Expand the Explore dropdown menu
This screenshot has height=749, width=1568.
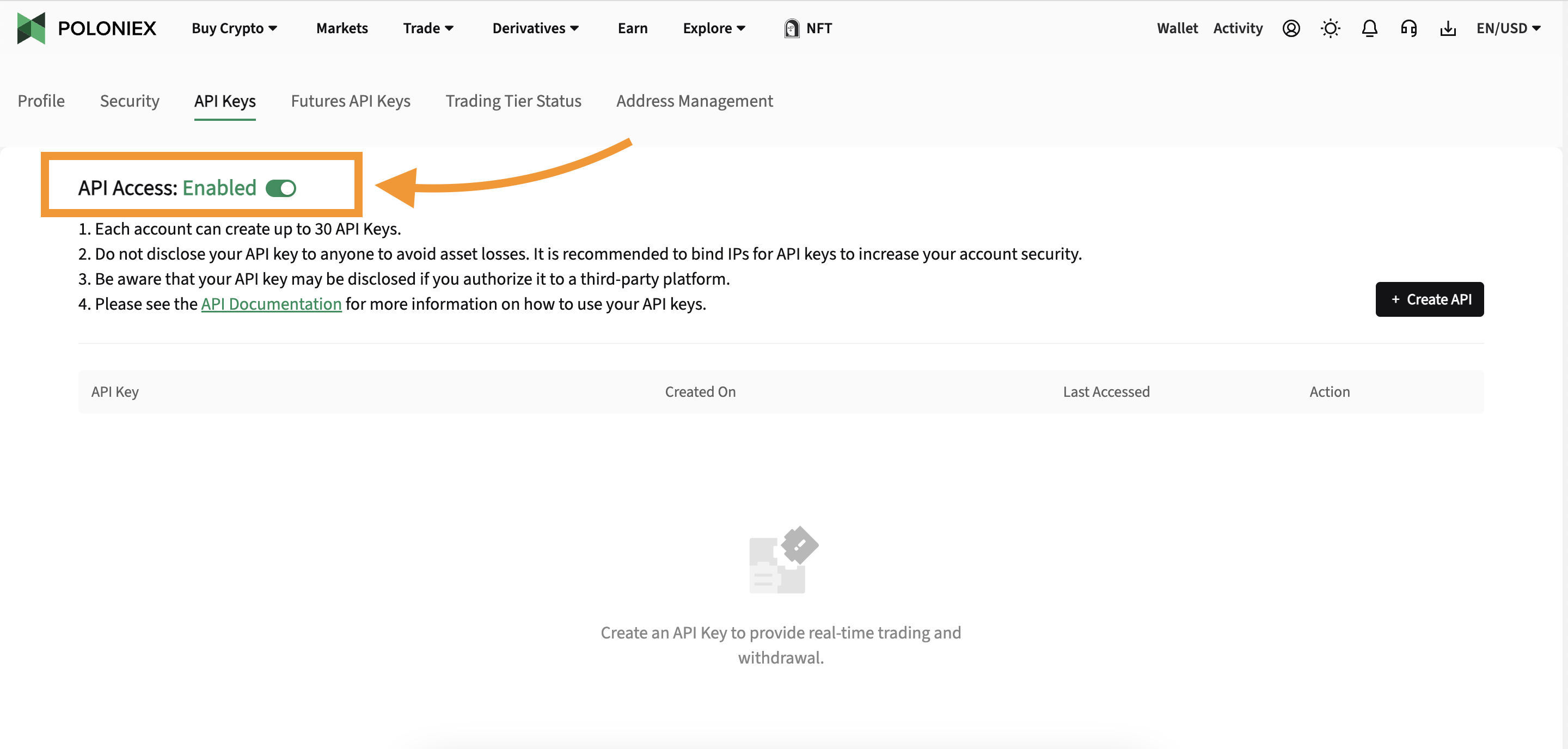713,28
